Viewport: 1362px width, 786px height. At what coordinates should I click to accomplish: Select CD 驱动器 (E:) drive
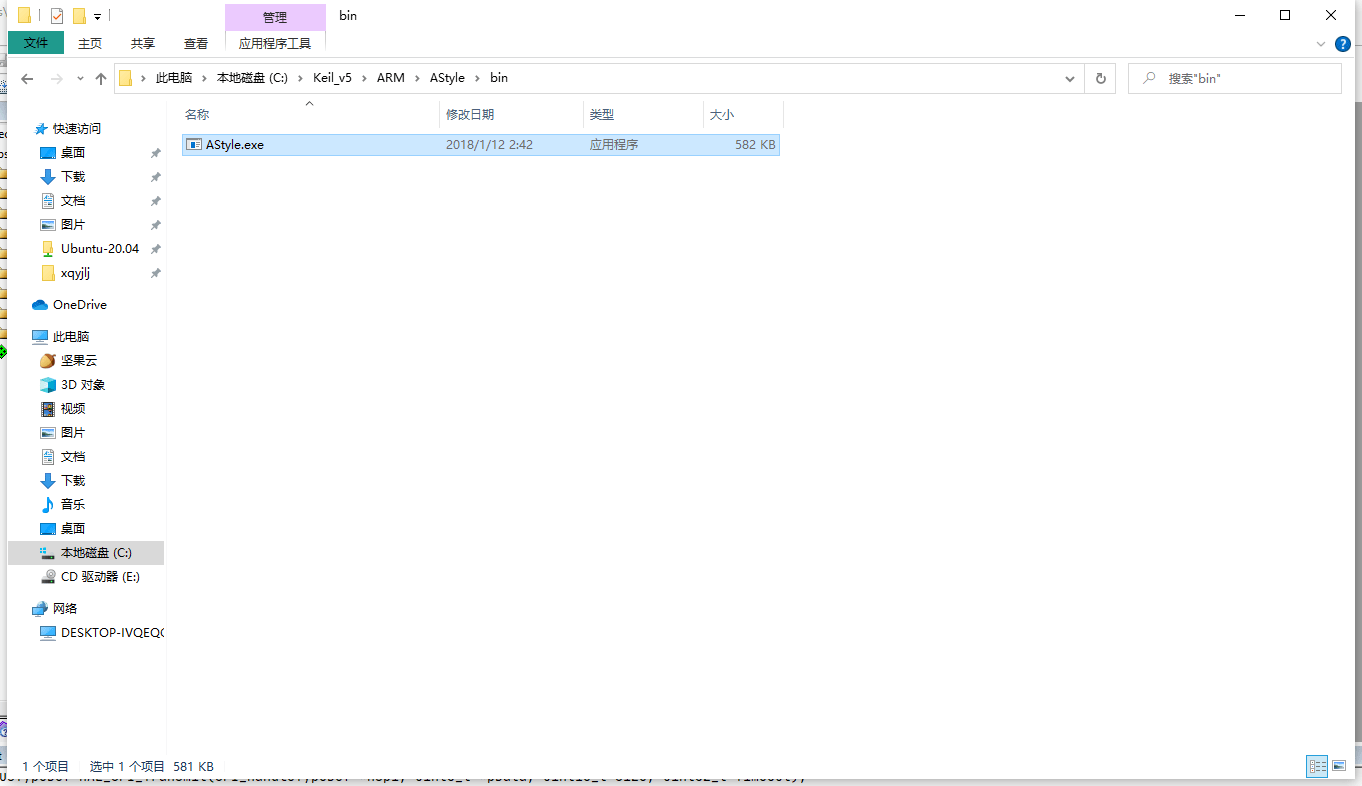pos(99,577)
